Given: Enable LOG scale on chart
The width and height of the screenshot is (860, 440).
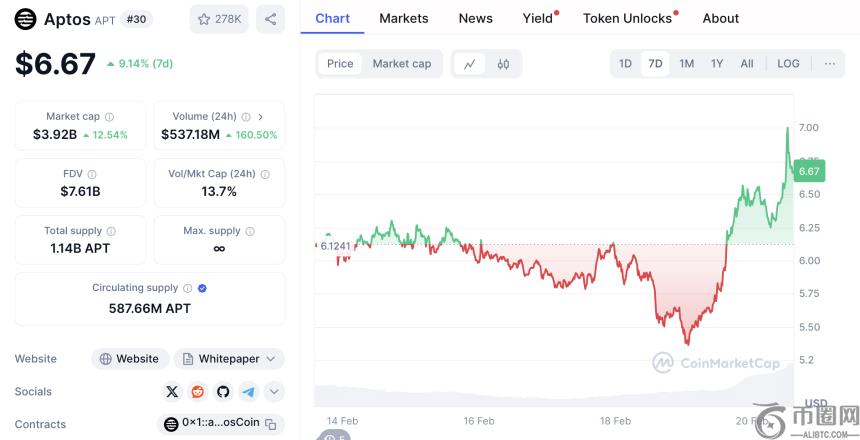Looking at the screenshot, I should click(x=788, y=64).
